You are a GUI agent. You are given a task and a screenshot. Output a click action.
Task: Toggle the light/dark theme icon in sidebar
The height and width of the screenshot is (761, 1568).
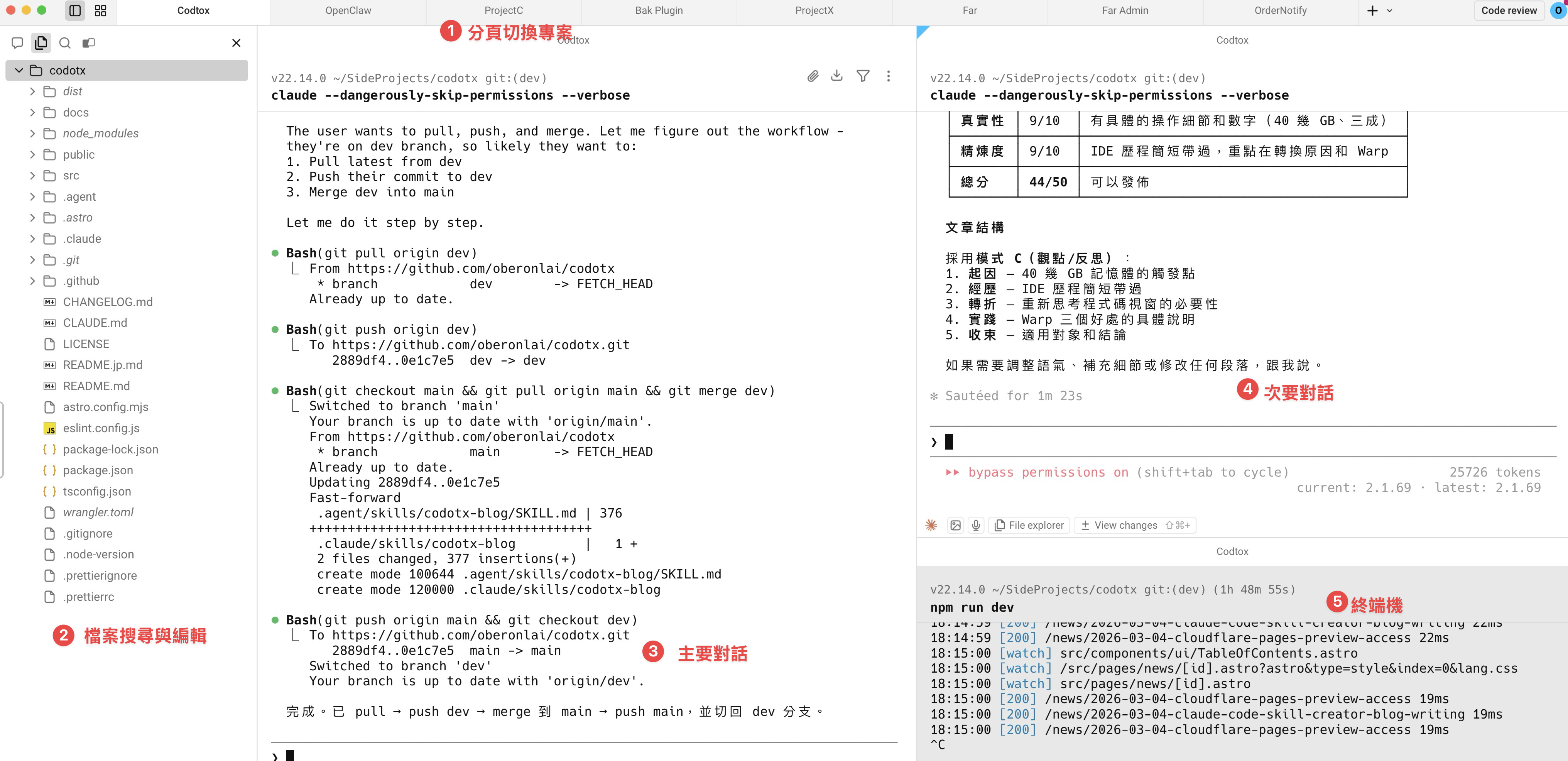[x=89, y=42]
